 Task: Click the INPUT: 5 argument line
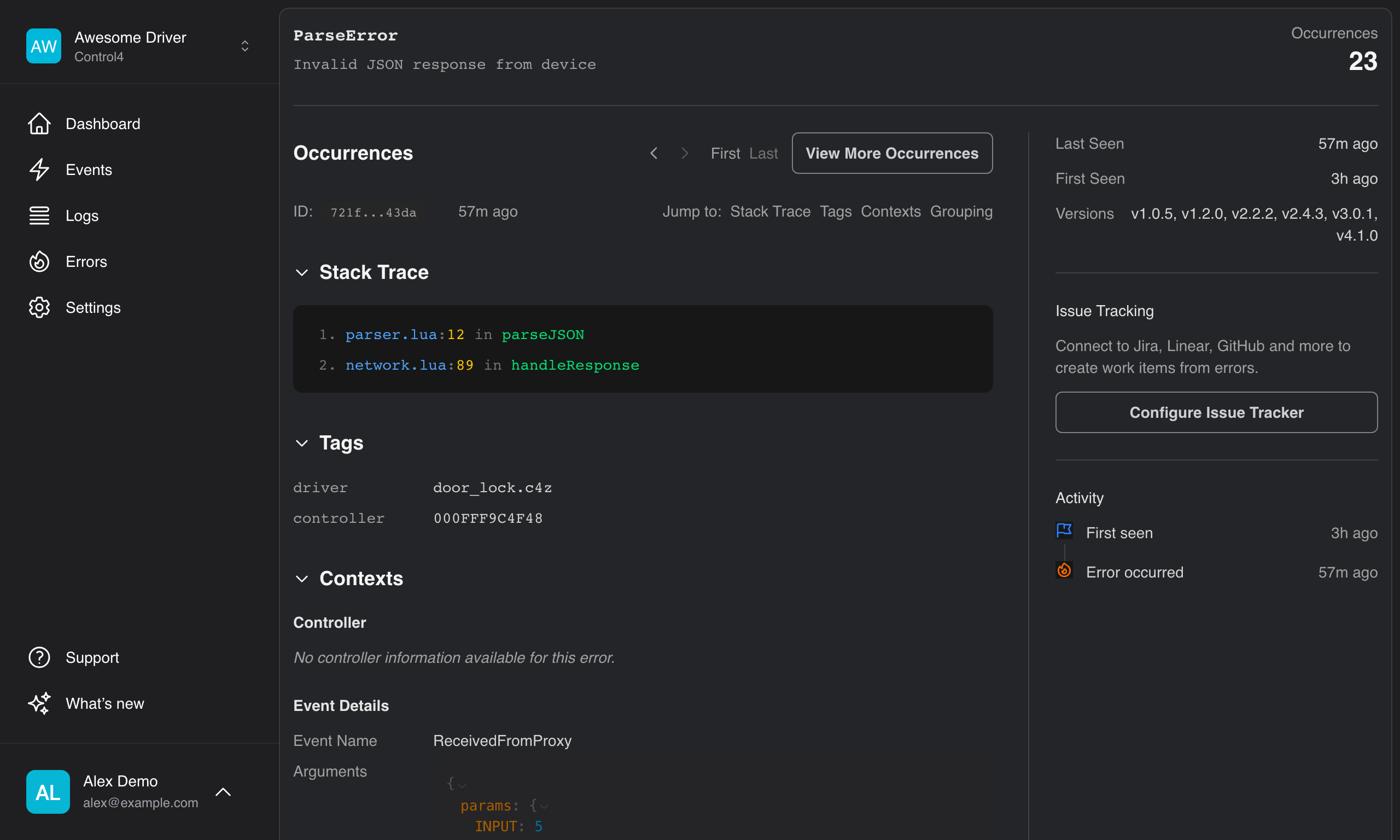click(x=508, y=826)
